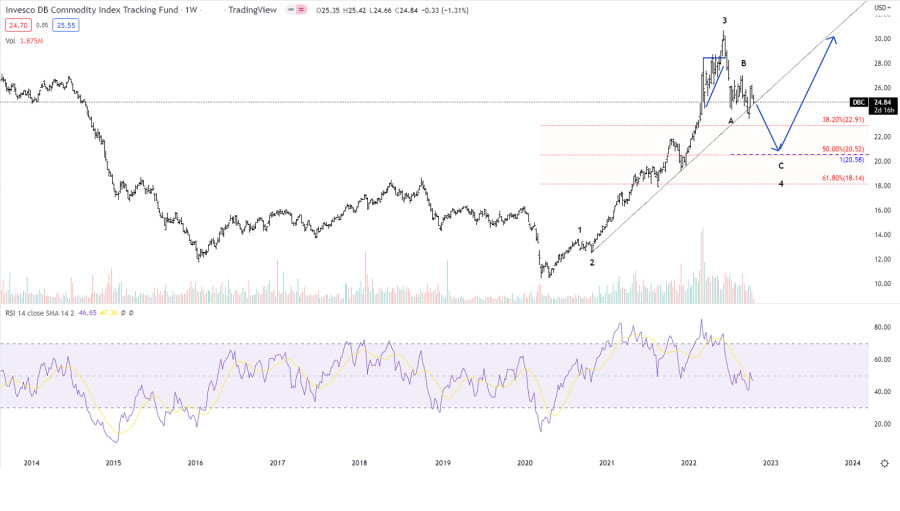Open chart settings gear icon

tap(885, 463)
